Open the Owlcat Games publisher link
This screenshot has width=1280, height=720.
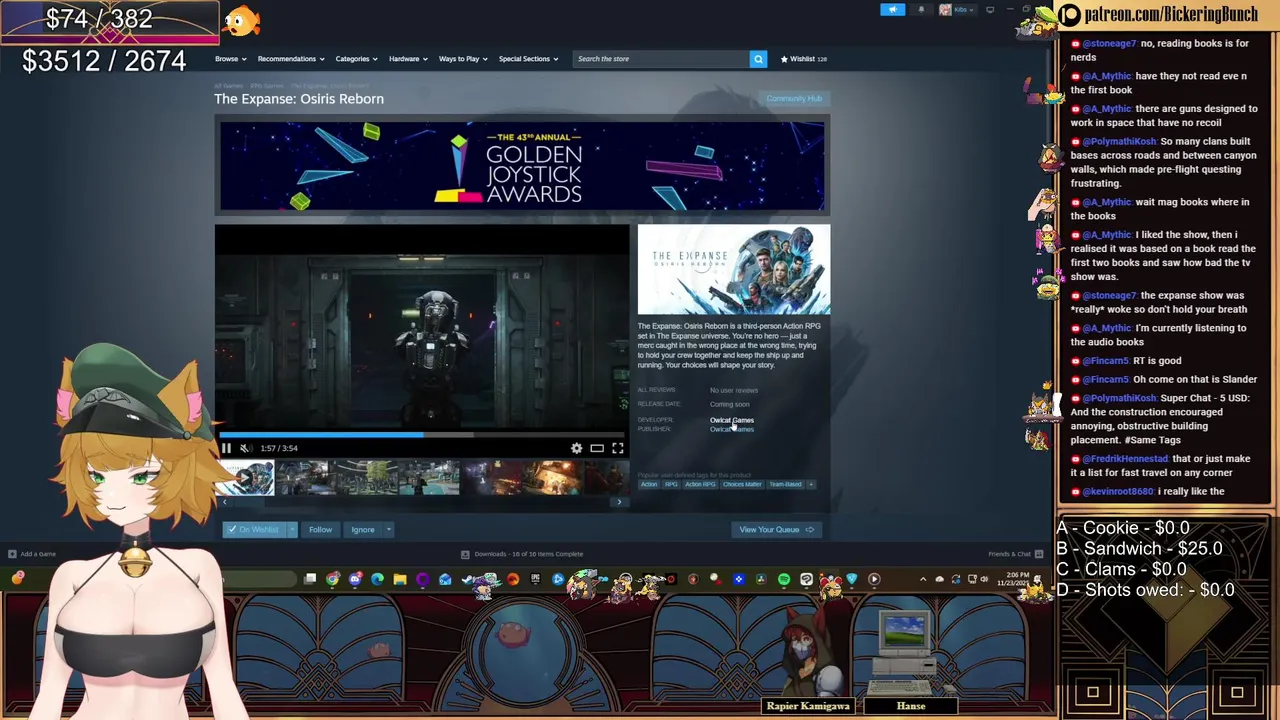tap(732, 429)
